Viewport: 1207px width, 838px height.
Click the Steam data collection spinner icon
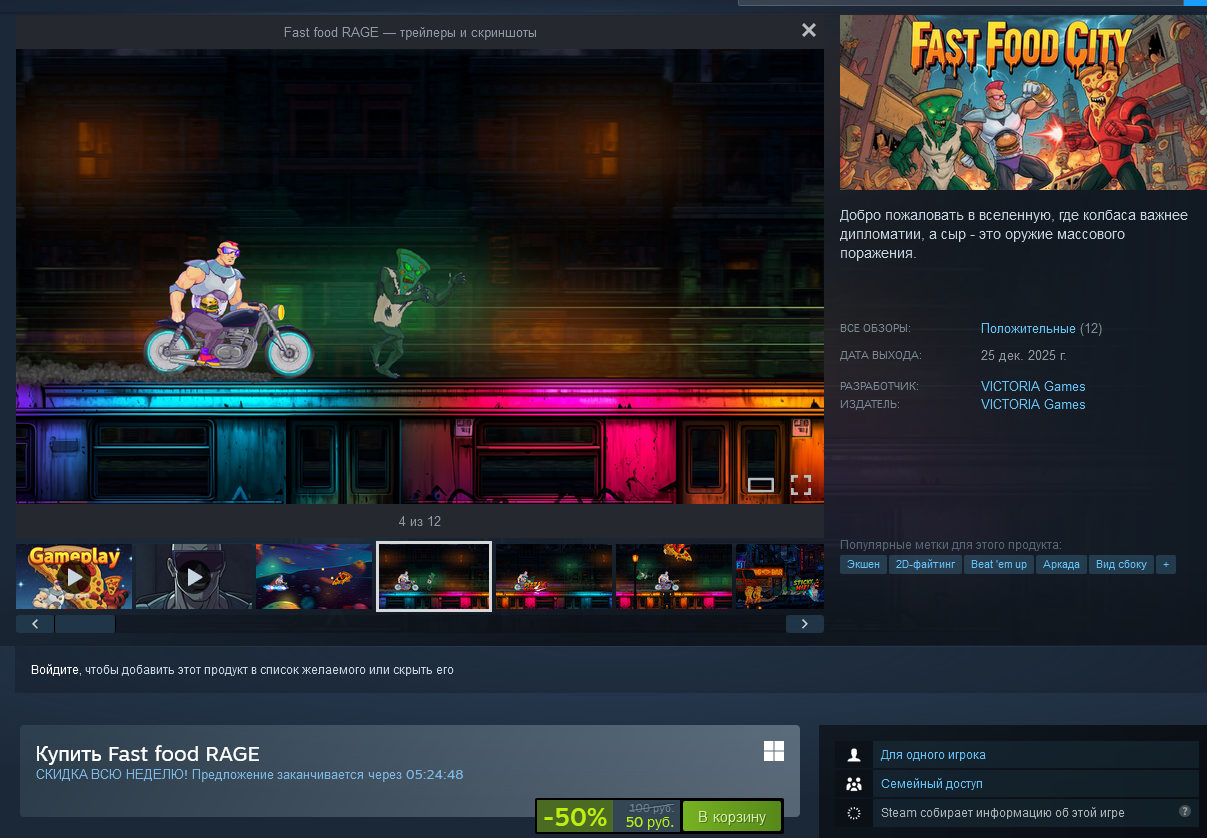pyautogui.click(x=854, y=813)
